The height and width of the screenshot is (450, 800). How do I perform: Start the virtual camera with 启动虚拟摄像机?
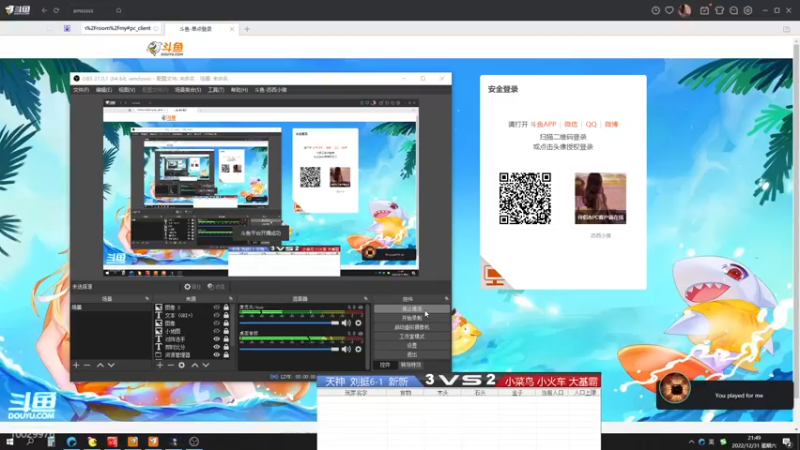pyautogui.click(x=412, y=327)
